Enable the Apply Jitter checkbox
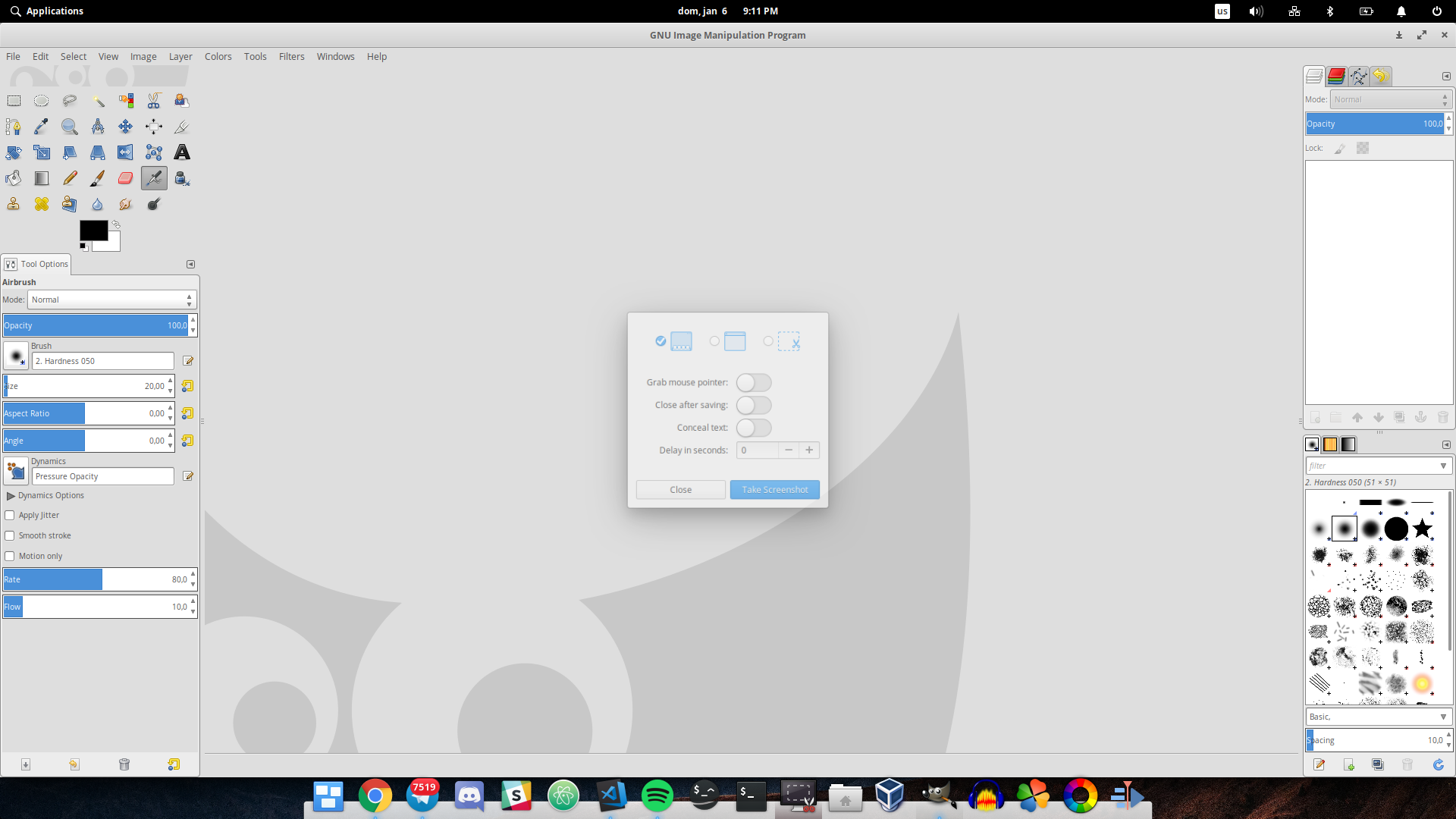The height and width of the screenshot is (819, 1456). point(10,516)
